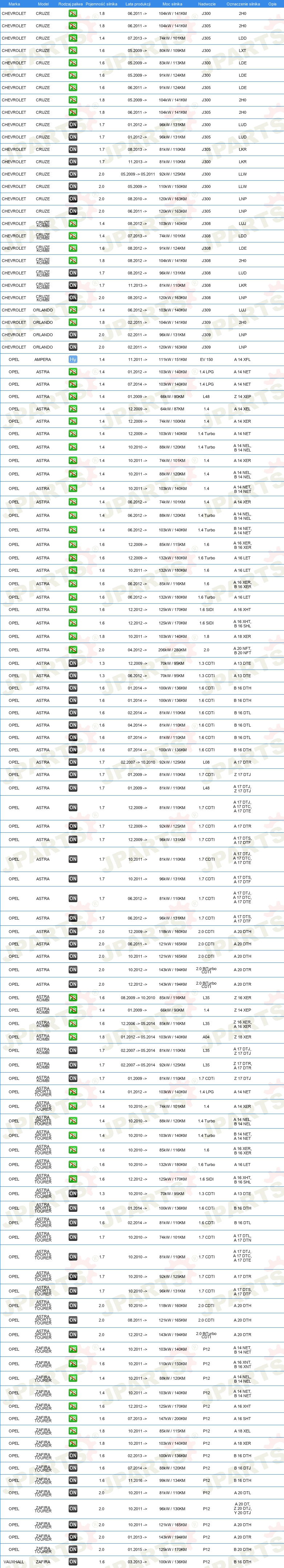This screenshot has height=1568, width=284.
Task: Click the Oznaczenie silnika column header
Action: [x=243, y=4]
